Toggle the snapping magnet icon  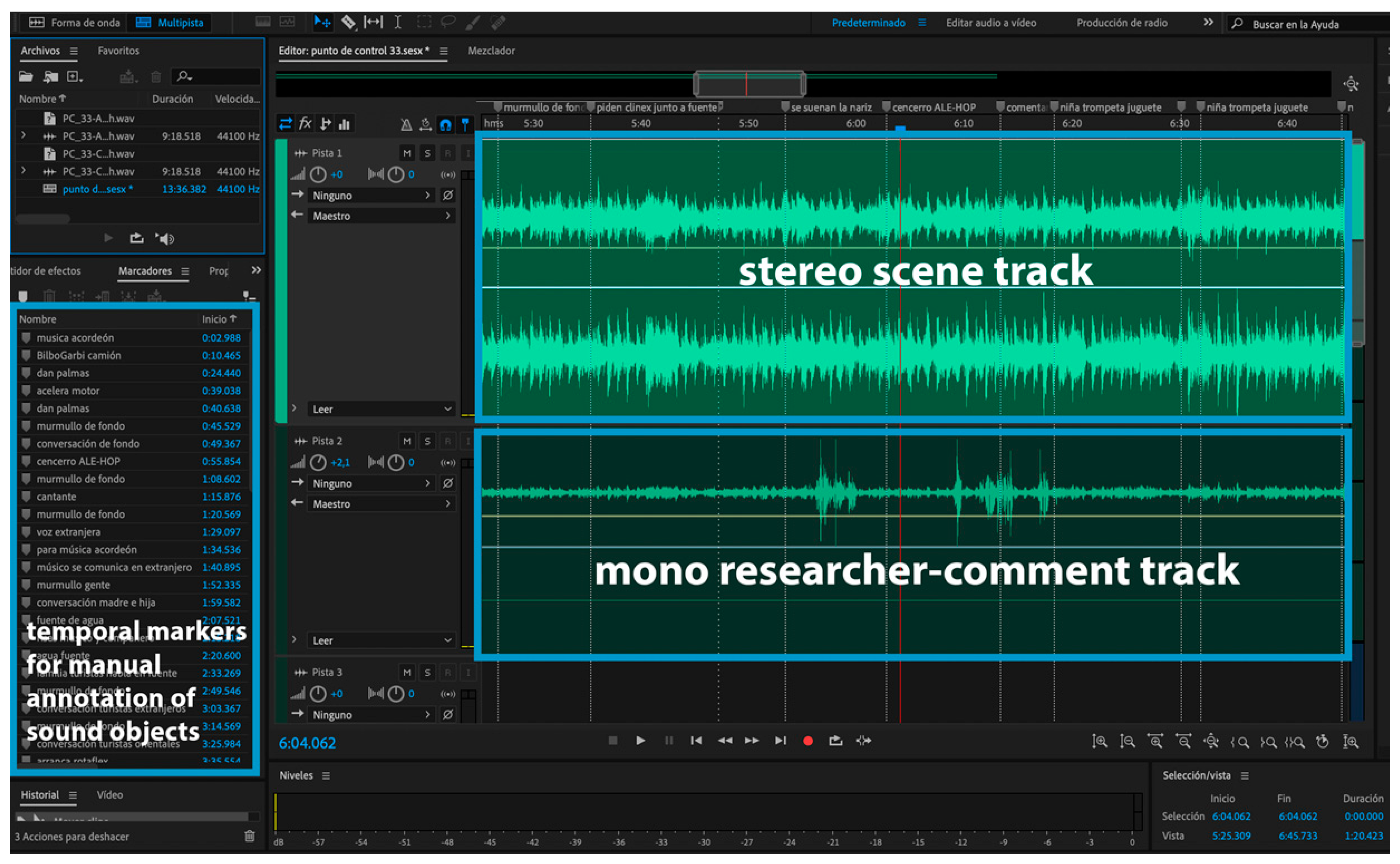click(445, 124)
